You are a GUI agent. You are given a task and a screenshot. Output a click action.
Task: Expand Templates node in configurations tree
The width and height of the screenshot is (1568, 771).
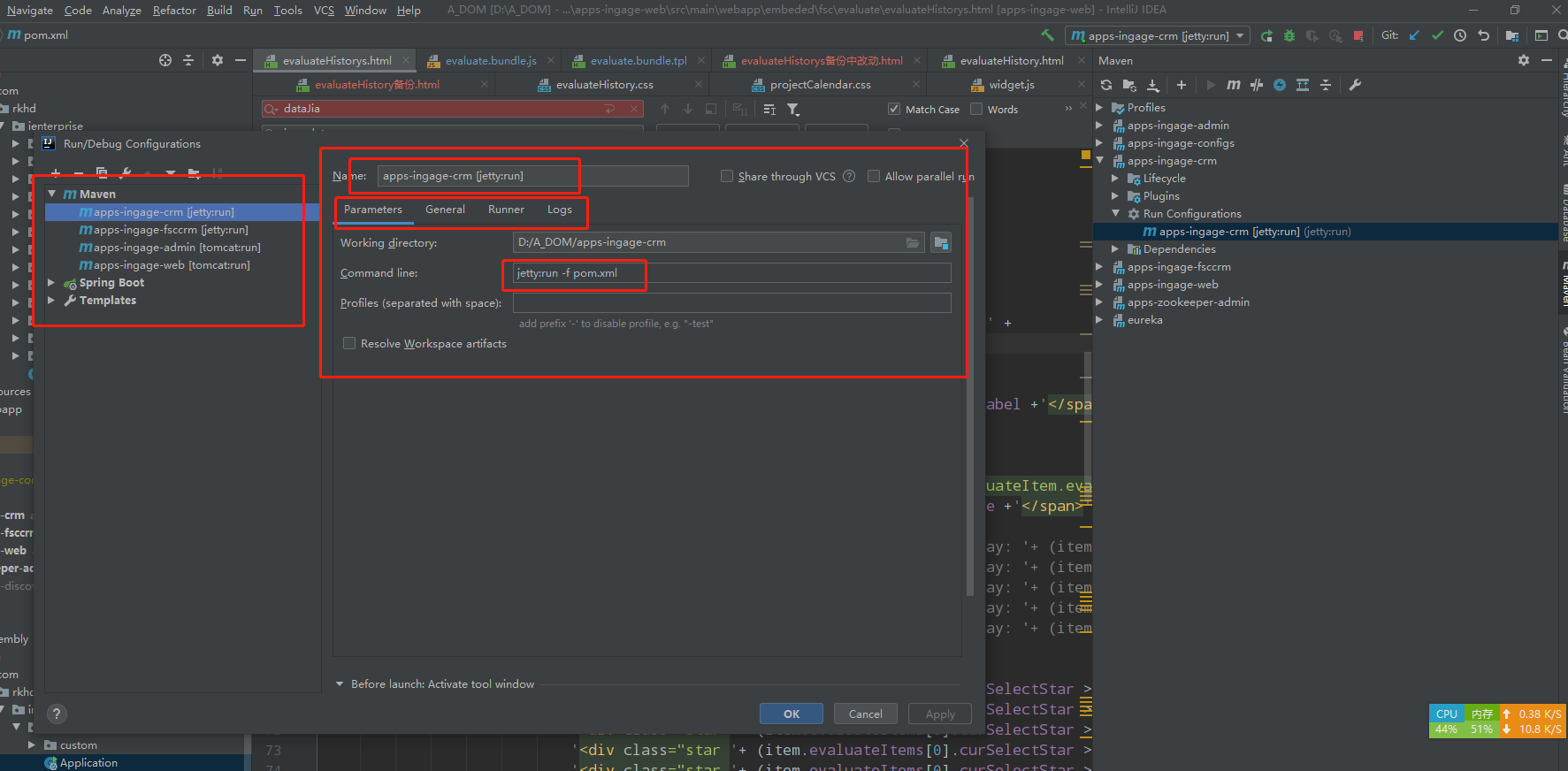51,301
